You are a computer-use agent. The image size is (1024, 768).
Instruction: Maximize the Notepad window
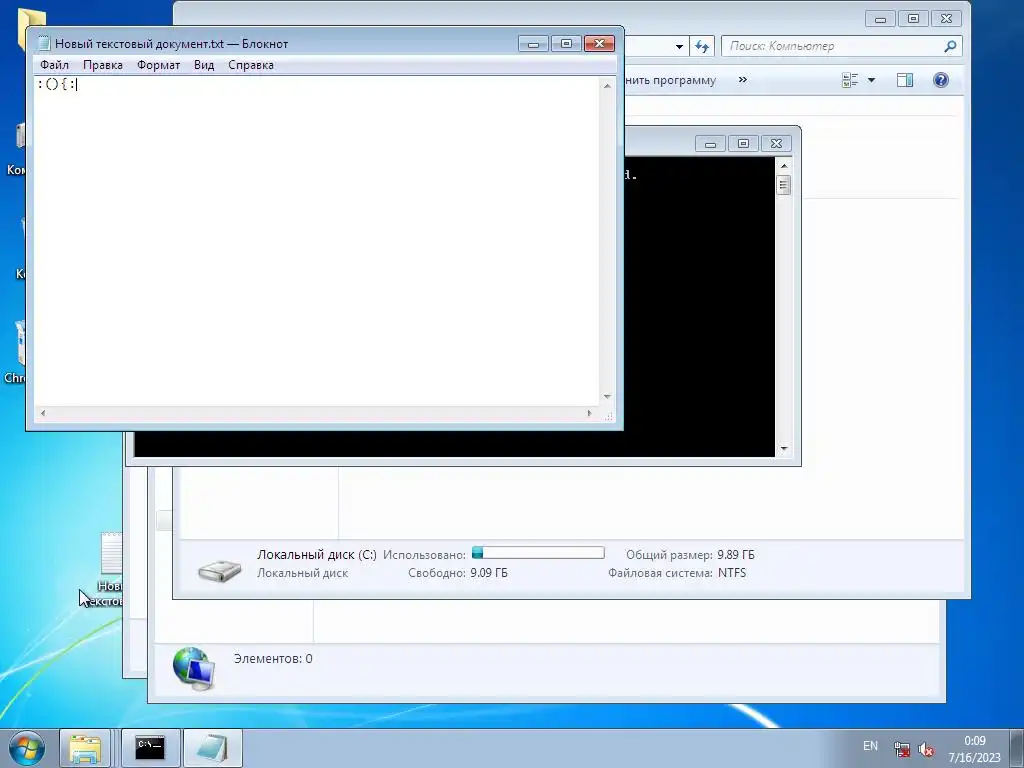point(566,44)
